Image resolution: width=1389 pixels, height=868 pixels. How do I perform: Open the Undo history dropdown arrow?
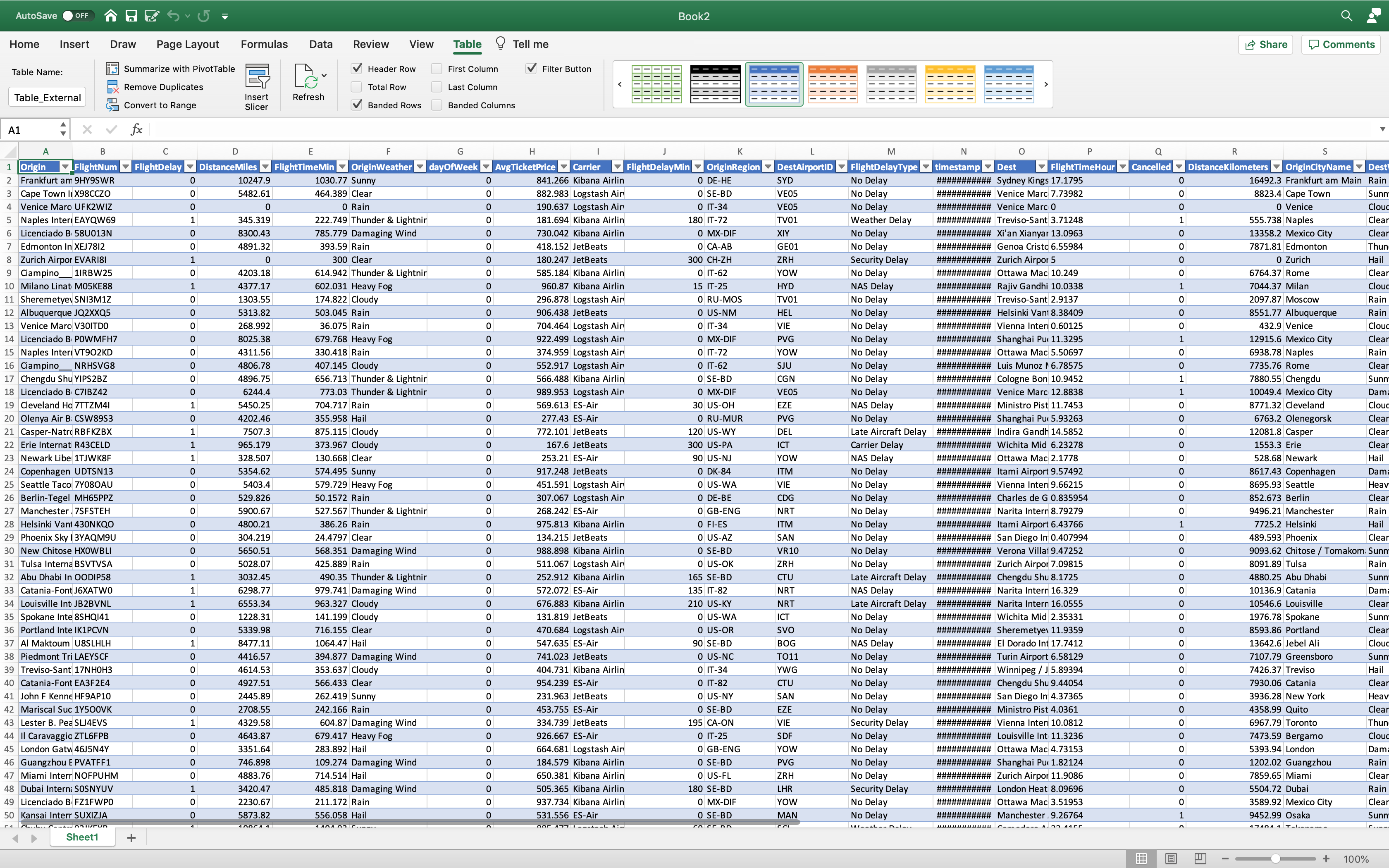click(x=188, y=16)
